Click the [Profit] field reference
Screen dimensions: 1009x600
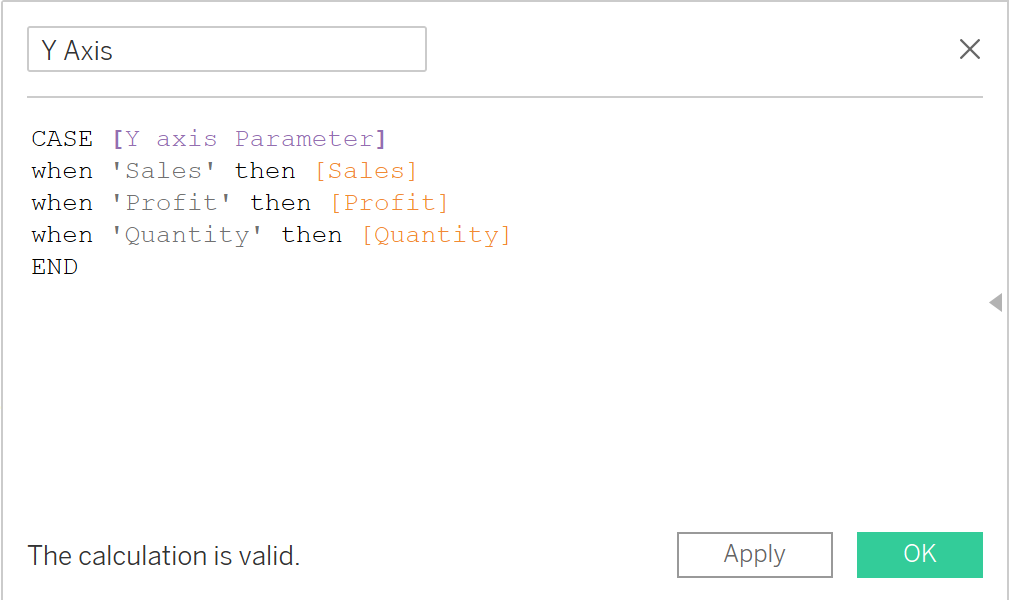pos(389,203)
